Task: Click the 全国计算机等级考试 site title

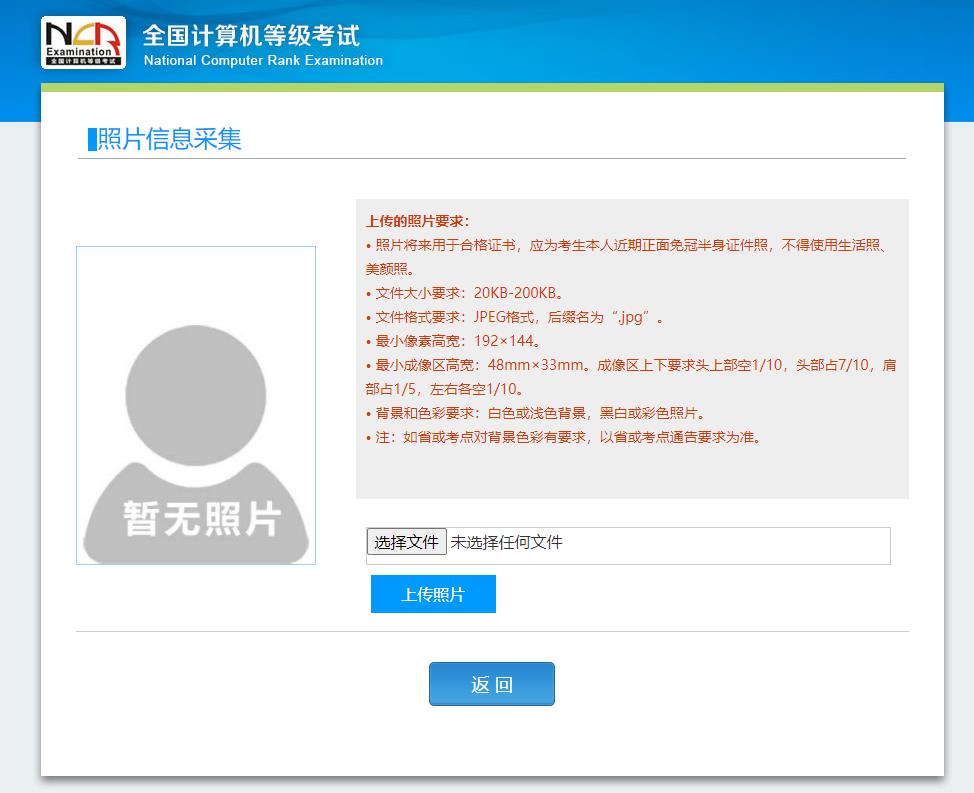Action: click(x=251, y=35)
